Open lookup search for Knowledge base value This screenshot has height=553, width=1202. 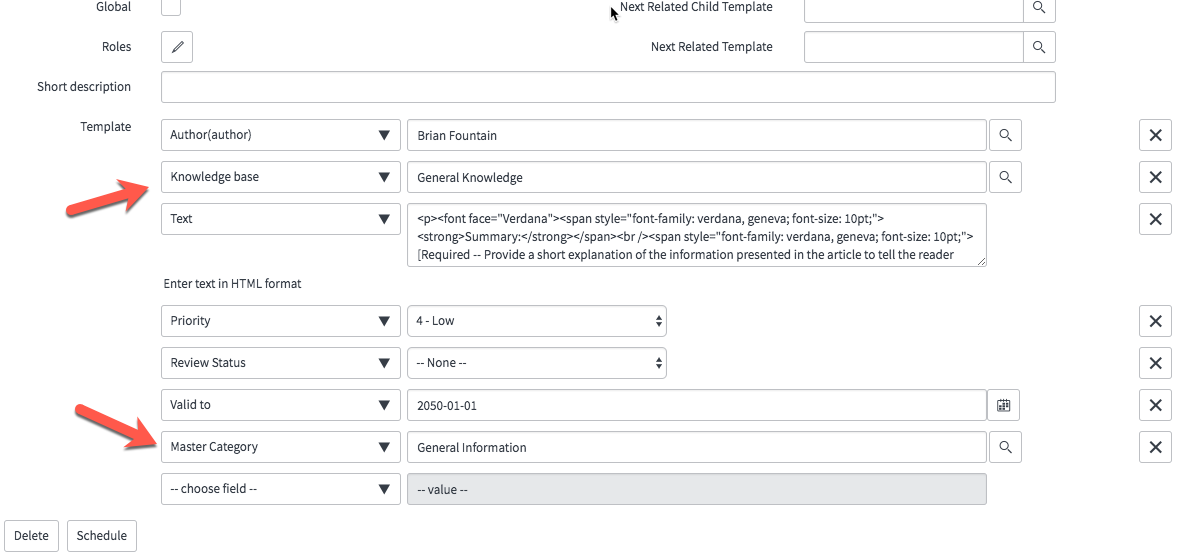click(x=1005, y=177)
